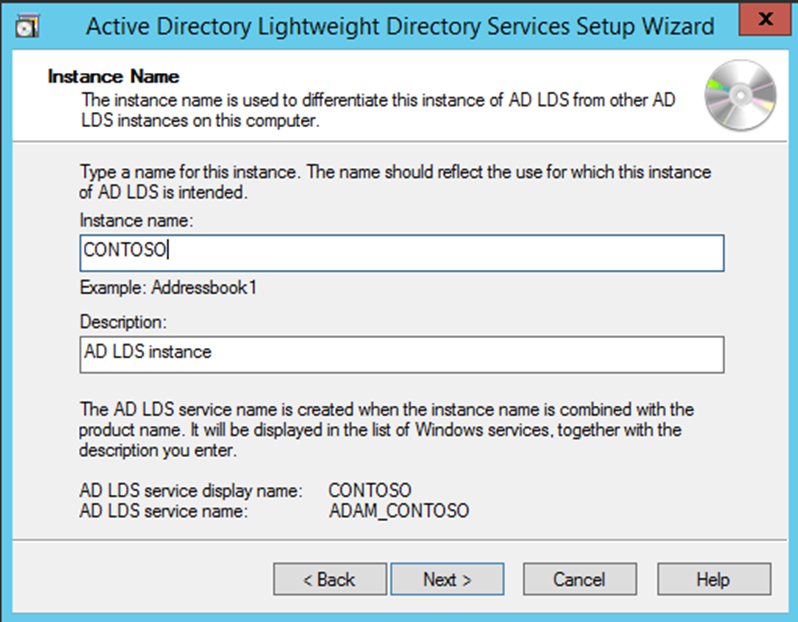Screen dimensions: 798x622
Task: Open Help for this wizard page
Action: tap(713, 579)
